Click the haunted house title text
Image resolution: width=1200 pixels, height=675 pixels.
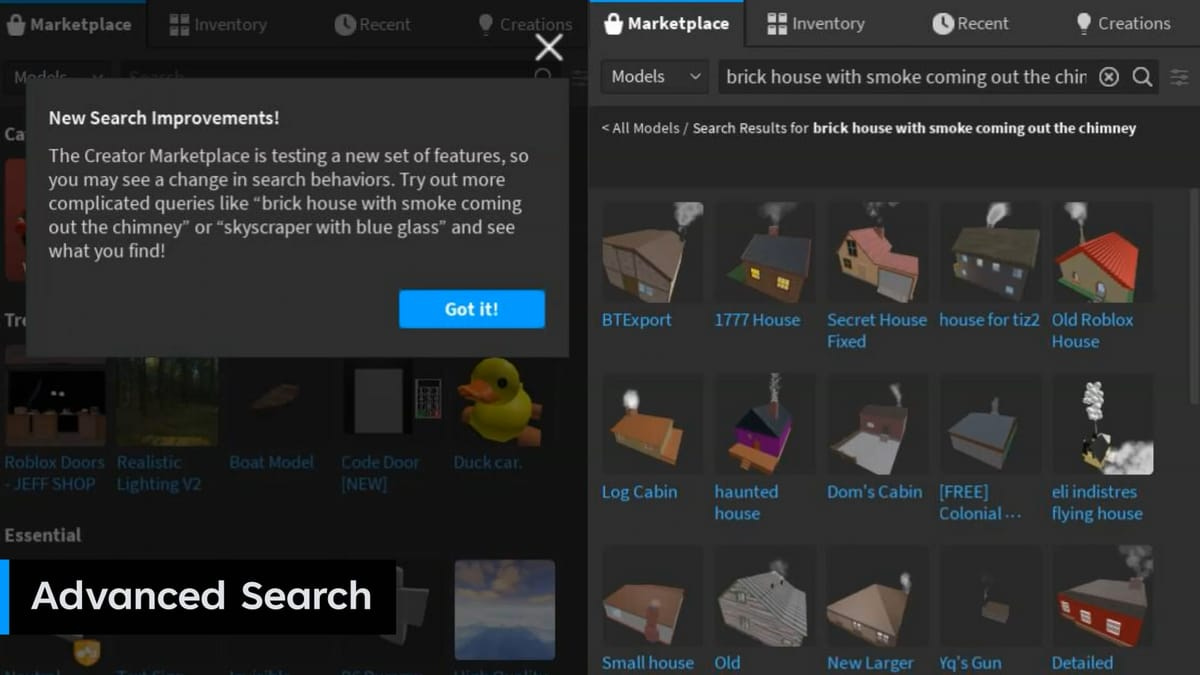point(746,502)
